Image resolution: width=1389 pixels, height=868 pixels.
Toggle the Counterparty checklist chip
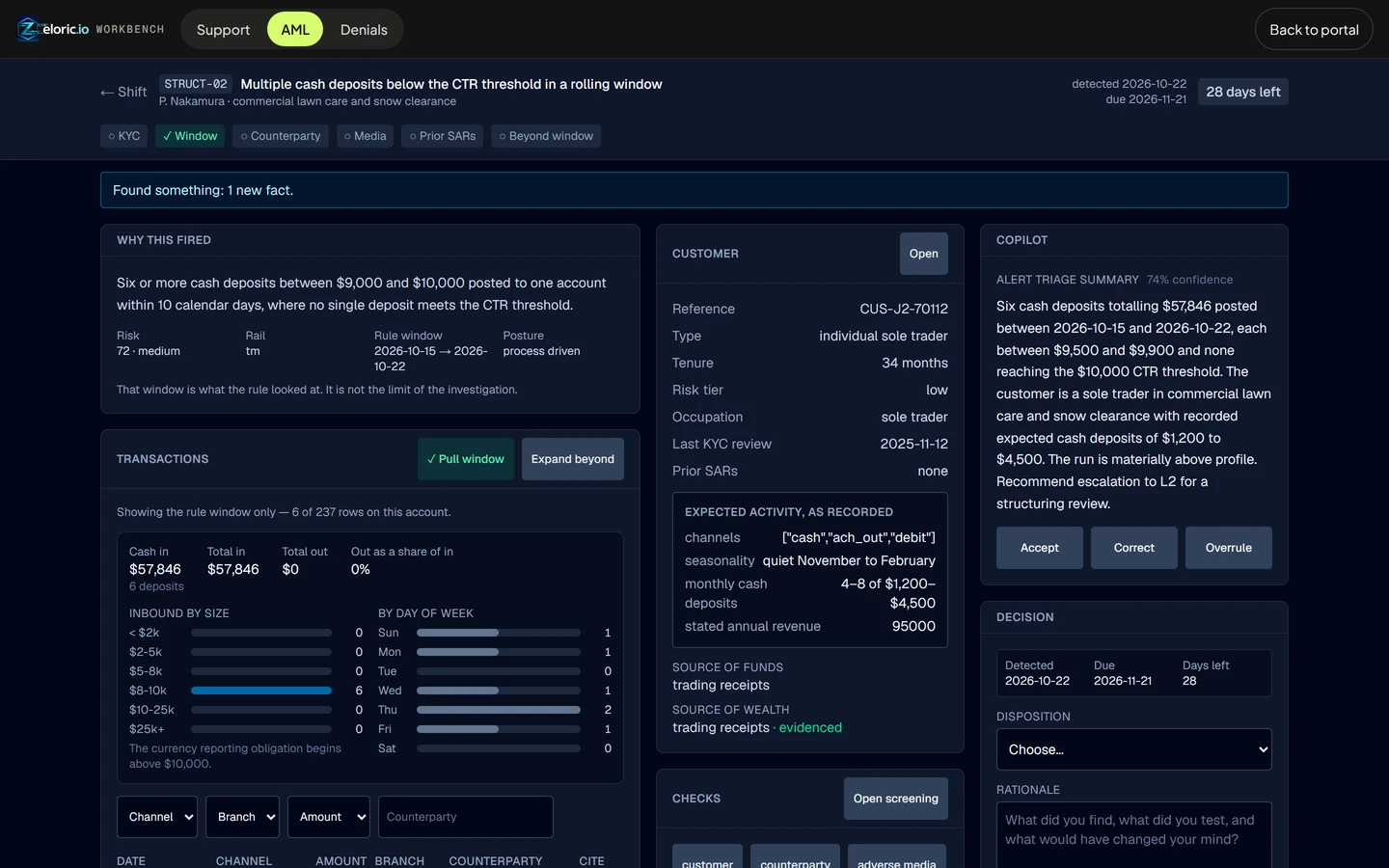[281, 136]
